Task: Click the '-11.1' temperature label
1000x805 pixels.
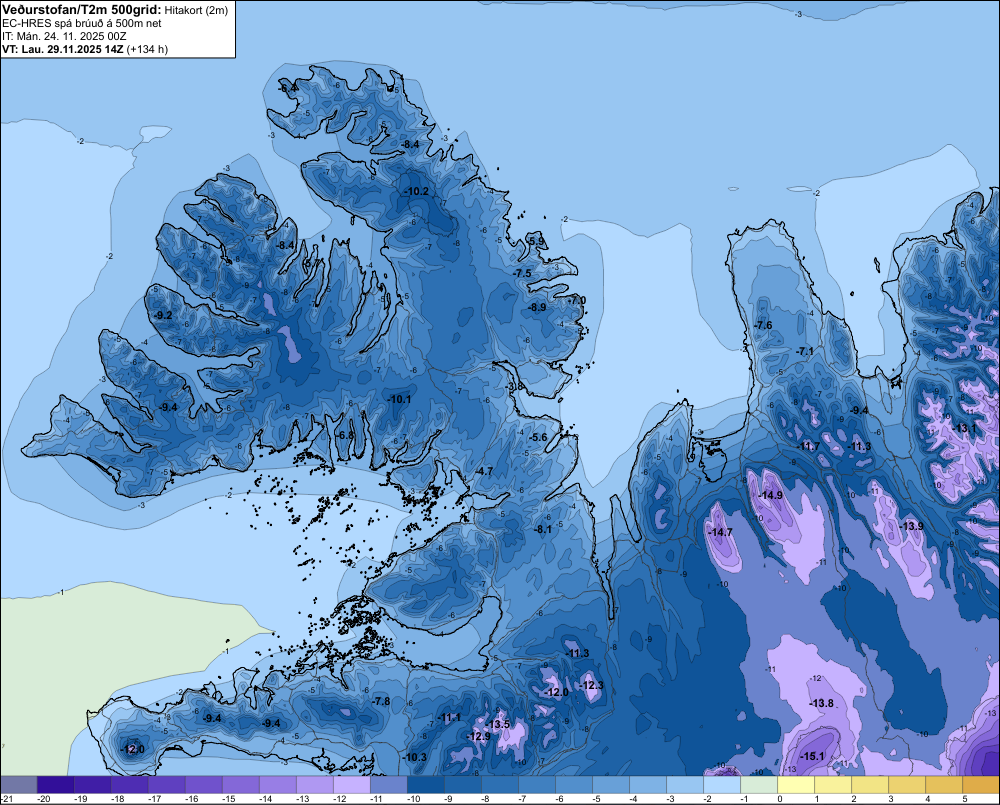Action: [449, 718]
